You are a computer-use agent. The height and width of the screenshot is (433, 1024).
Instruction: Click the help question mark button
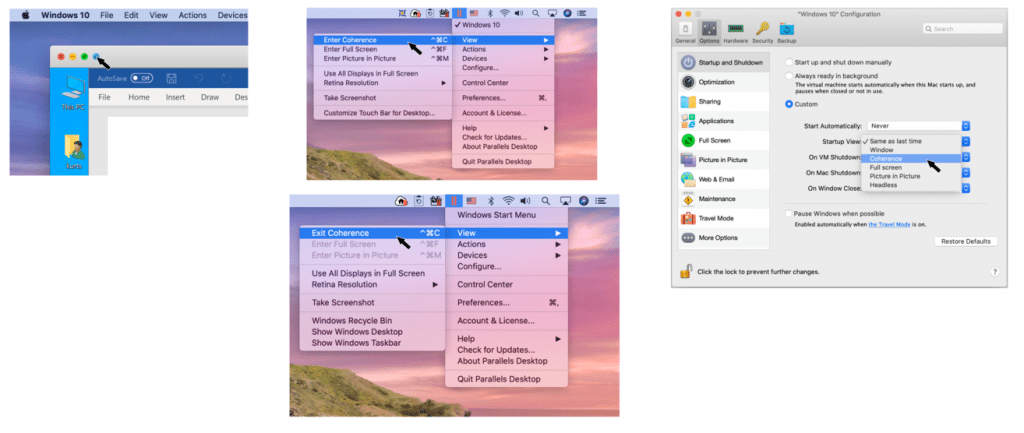coord(995,272)
